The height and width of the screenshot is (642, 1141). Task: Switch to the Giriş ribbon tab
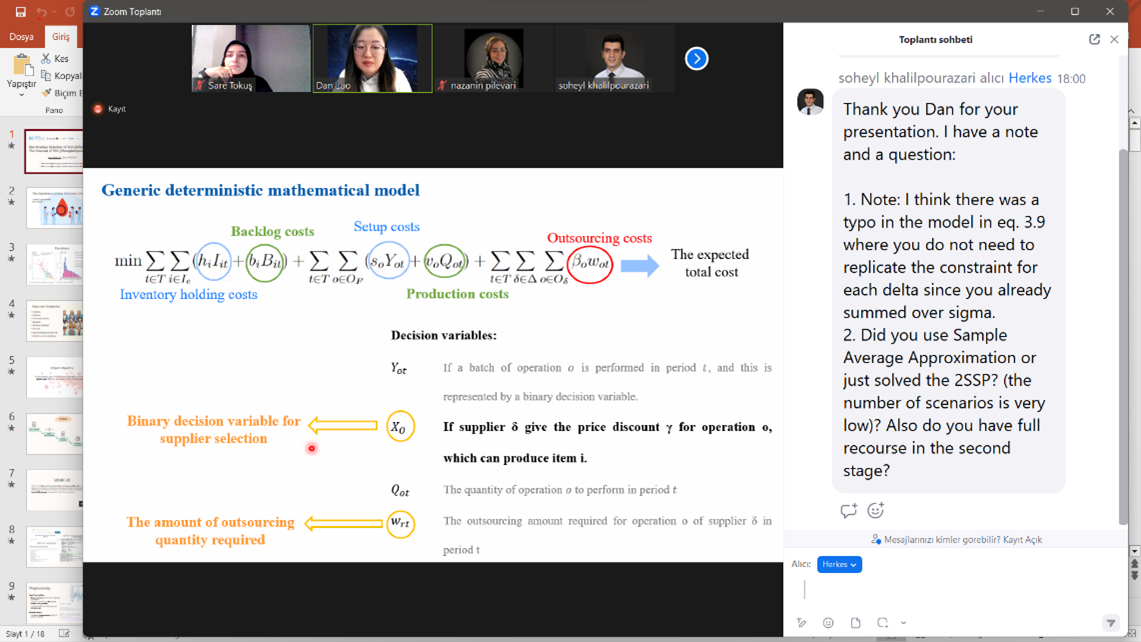point(61,37)
